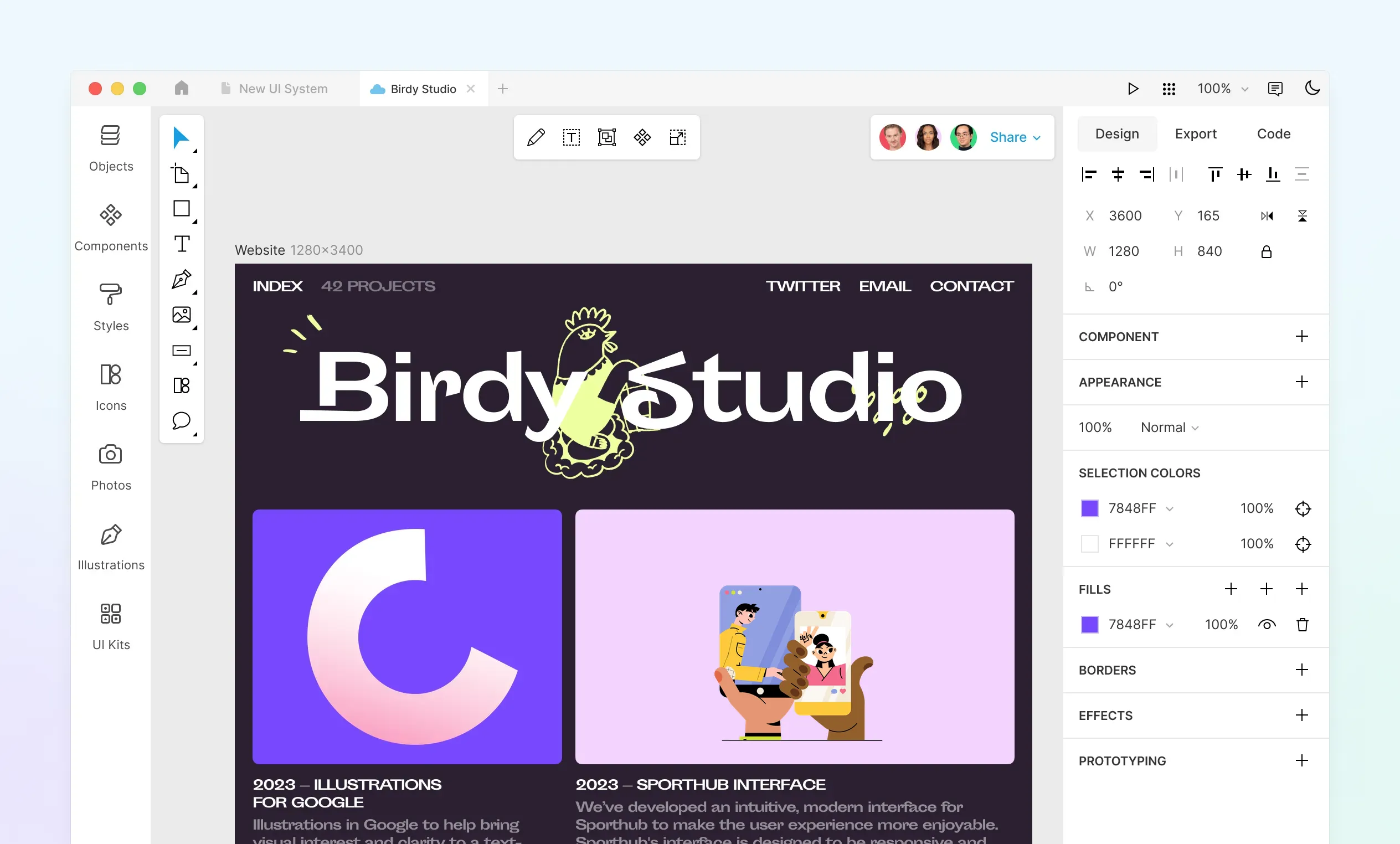Expand the COMPONENT section
Viewport: 1400px width, 844px height.
pos(1302,337)
